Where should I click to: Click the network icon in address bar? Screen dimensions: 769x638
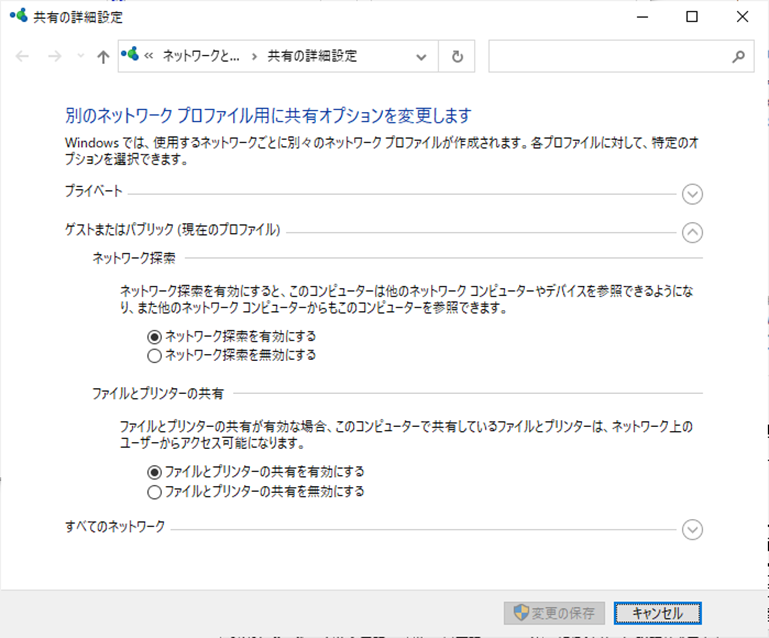130,54
